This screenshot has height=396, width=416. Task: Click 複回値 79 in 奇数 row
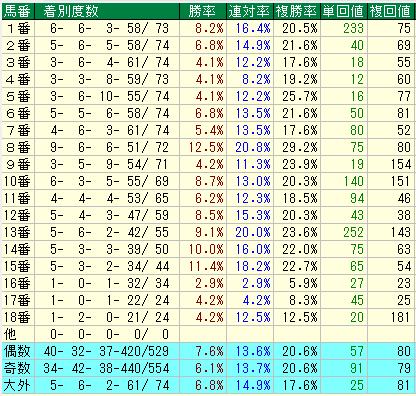tap(404, 368)
